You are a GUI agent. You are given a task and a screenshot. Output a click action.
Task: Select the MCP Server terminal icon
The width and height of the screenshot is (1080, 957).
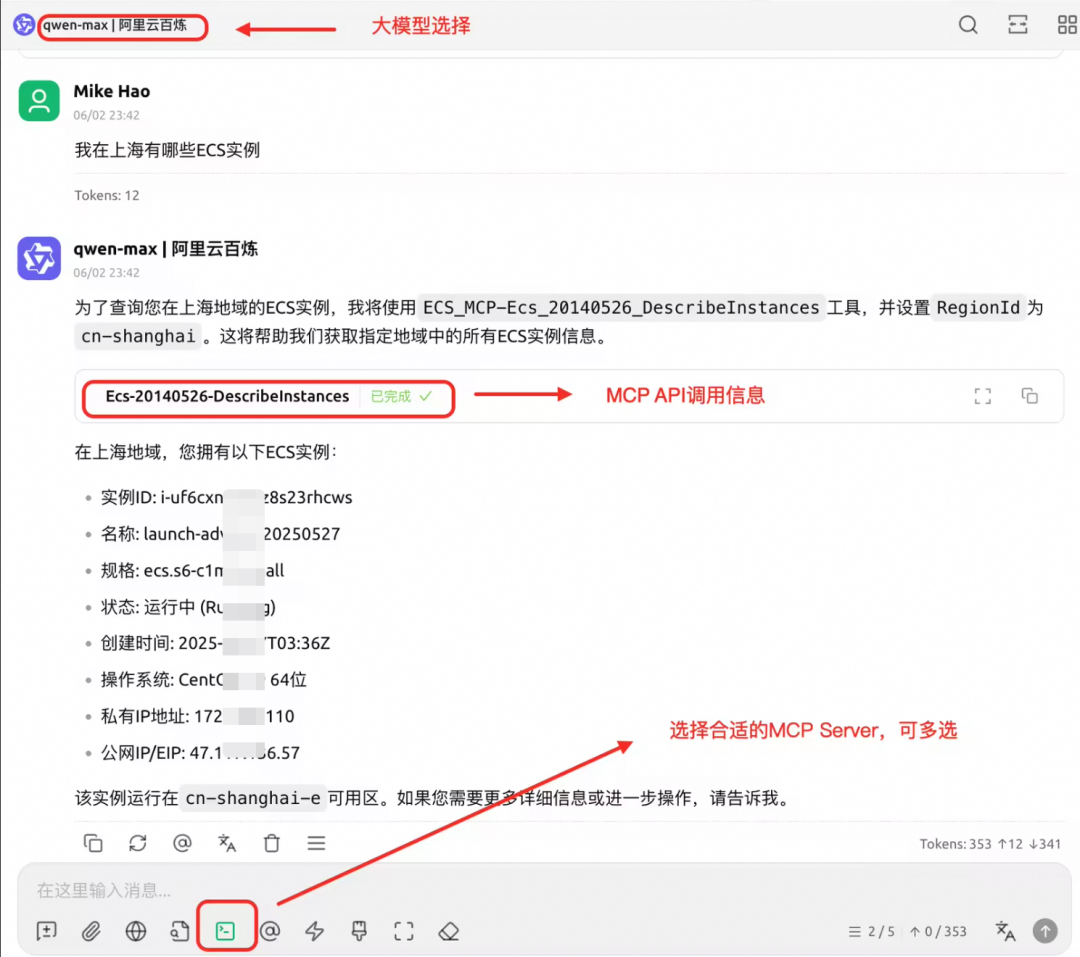point(226,931)
